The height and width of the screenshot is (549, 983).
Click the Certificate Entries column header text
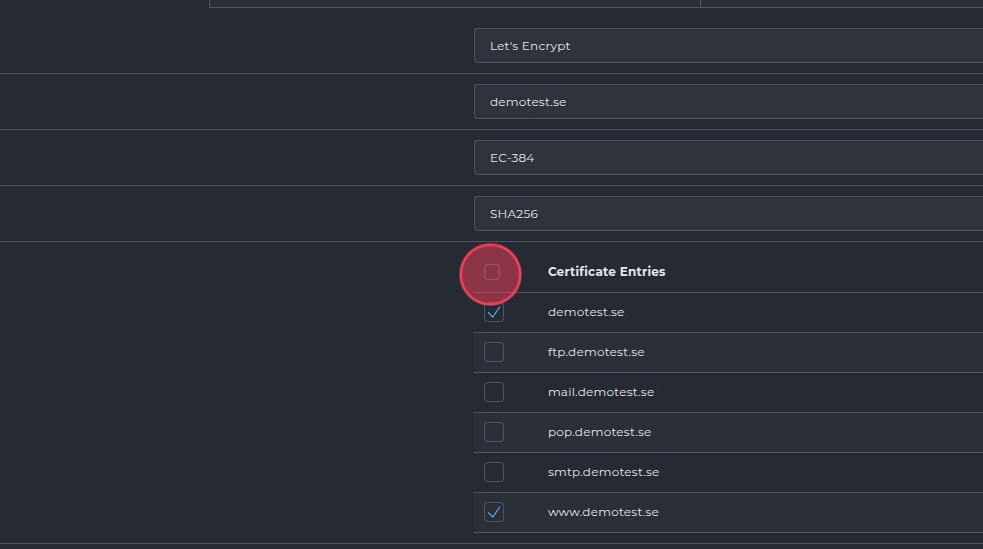(x=606, y=272)
